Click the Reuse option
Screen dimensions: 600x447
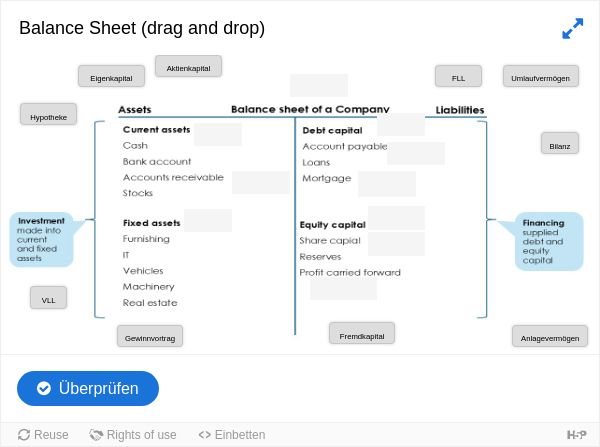click(43, 435)
